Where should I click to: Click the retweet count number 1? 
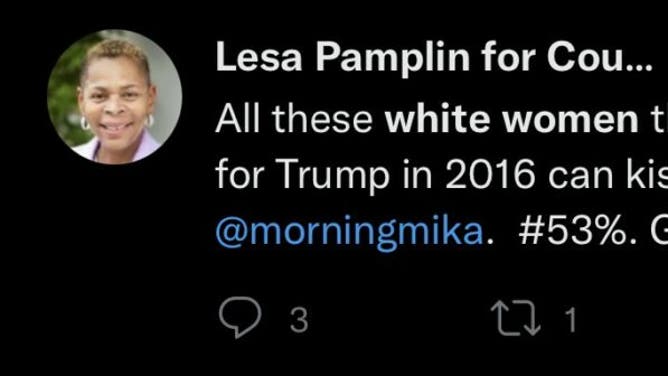click(x=571, y=320)
